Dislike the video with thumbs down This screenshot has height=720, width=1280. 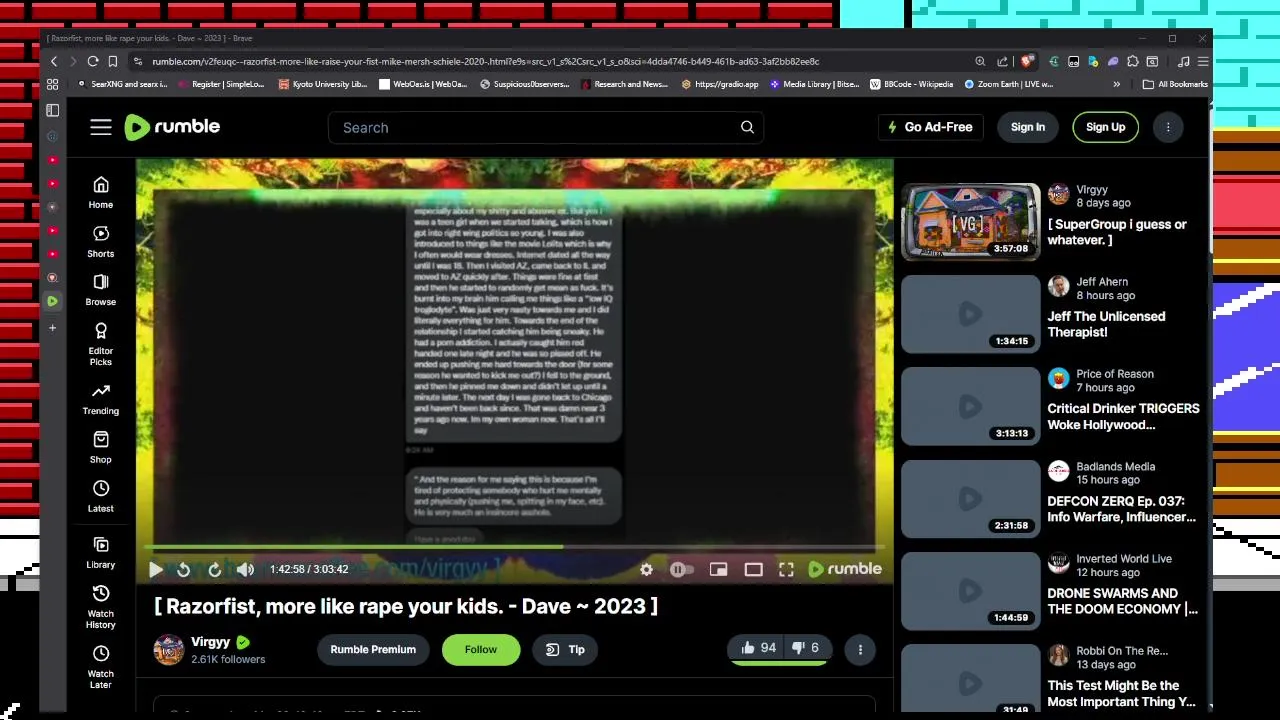click(x=805, y=648)
